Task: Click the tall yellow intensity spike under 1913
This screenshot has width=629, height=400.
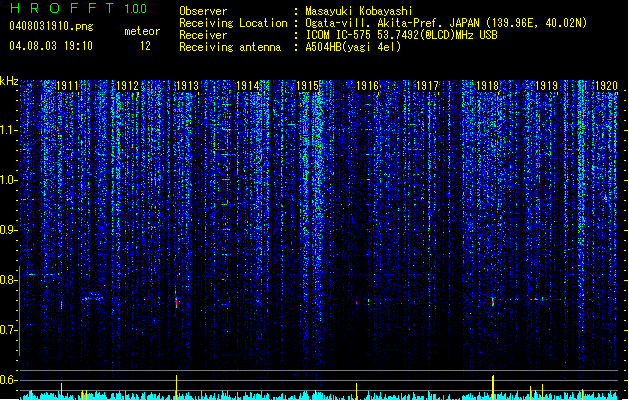Action: pos(177,387)
